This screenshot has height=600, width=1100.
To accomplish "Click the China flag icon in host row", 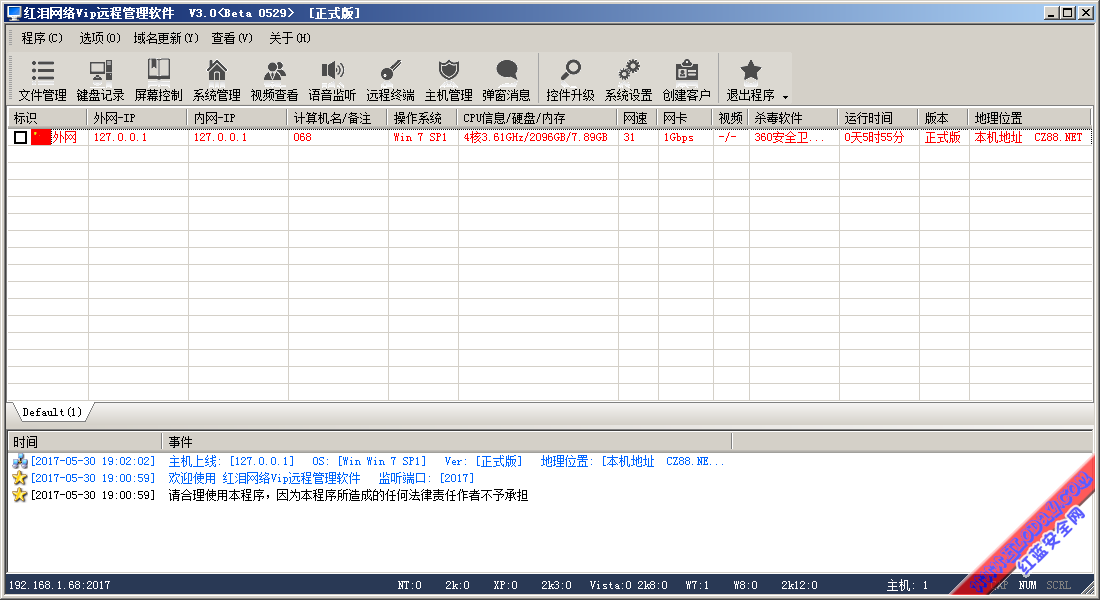I will [x=41, y=137].
